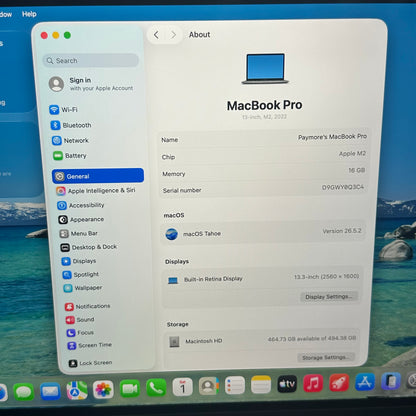Click the Sign in Apple Account row

(x=91, y=84)
